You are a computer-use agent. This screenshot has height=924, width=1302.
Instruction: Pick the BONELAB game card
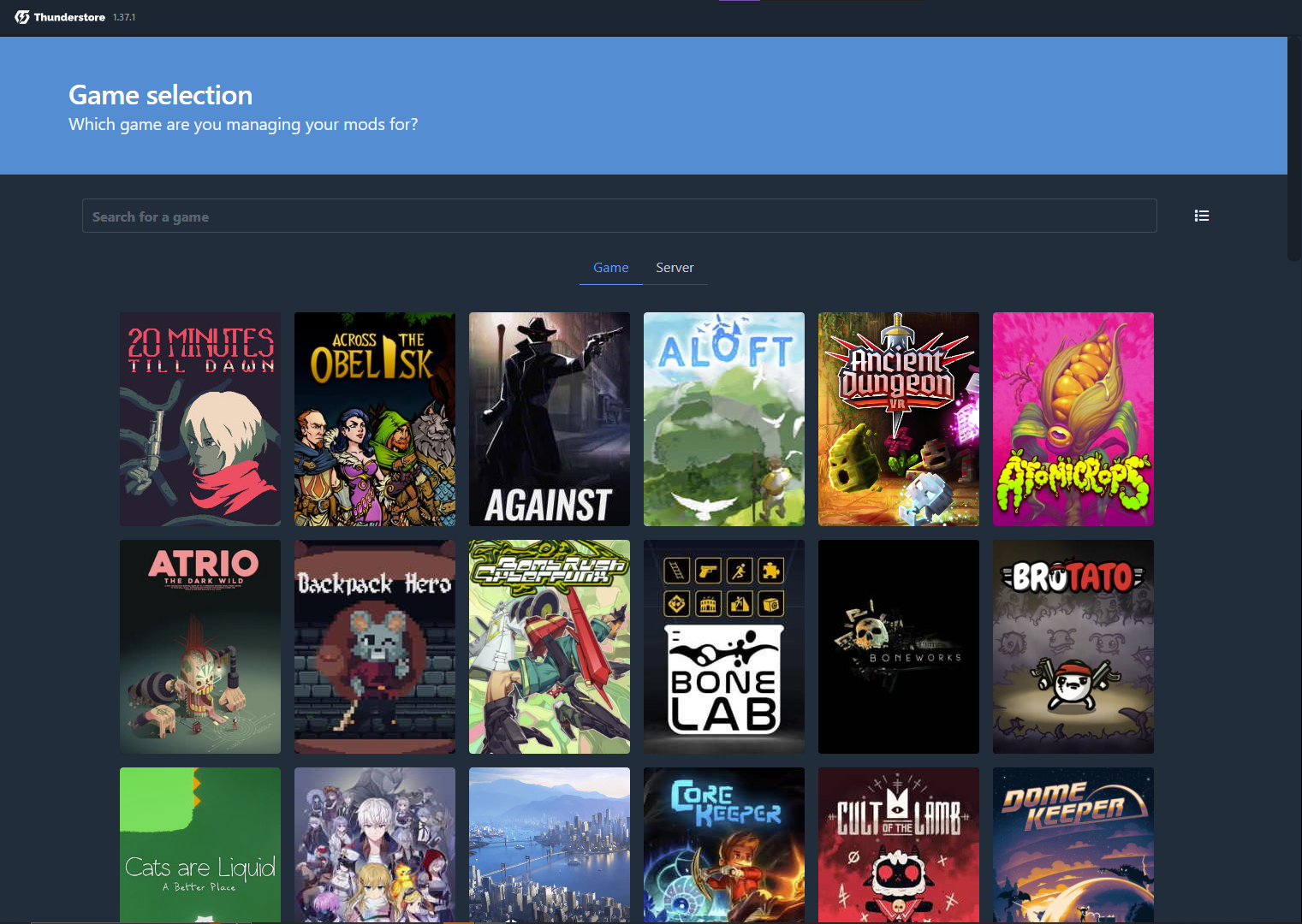[724, 647]
